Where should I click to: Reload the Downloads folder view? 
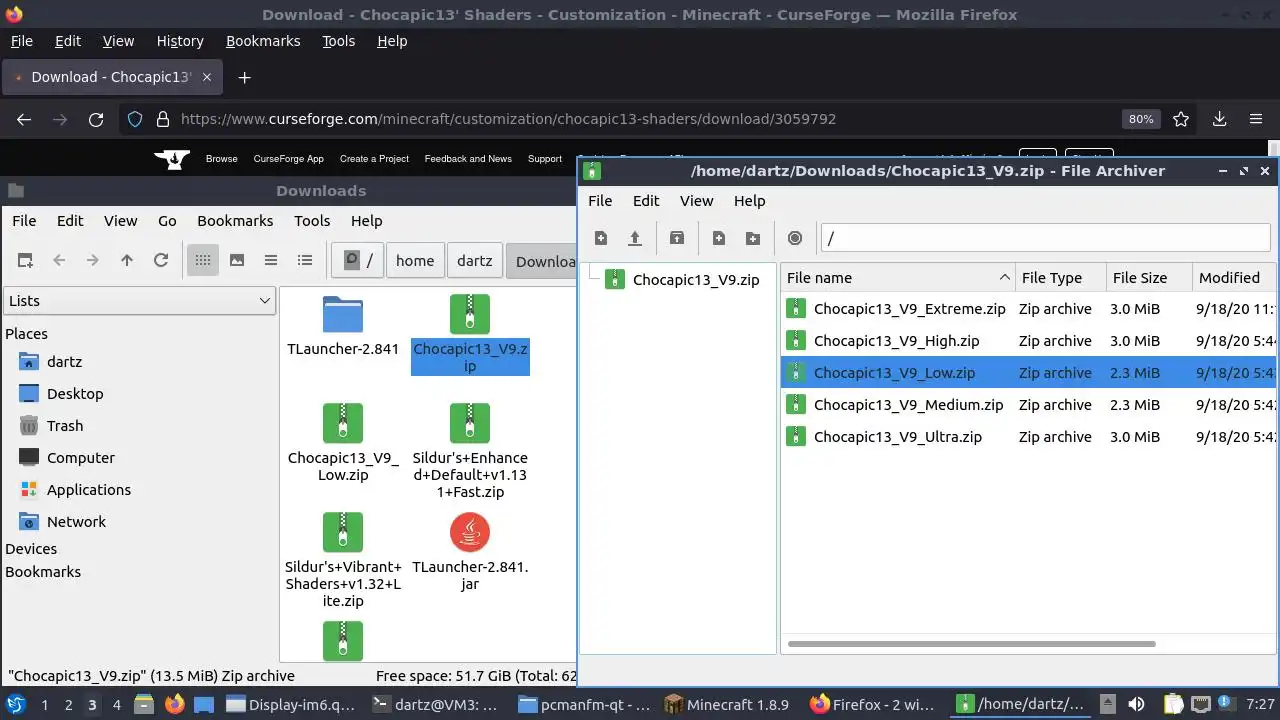160,260
